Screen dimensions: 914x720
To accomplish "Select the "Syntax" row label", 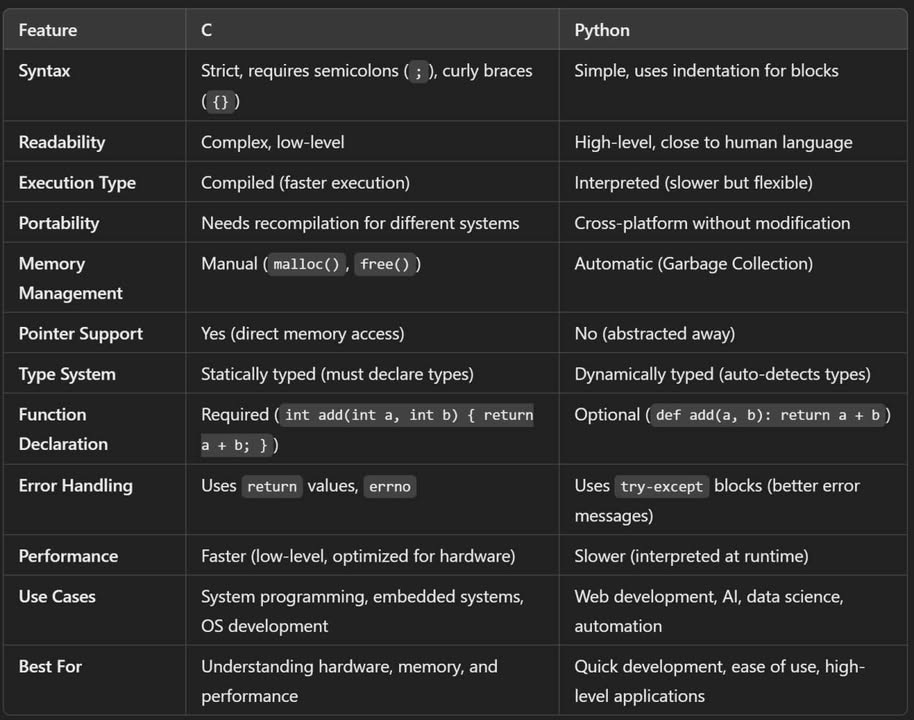I will point(44,71).
